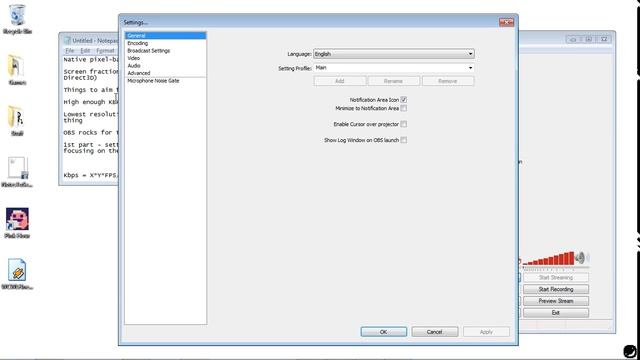The width and height of the screenshot is (640, 360).
Task: Check Show Log Window on OBS launch
Action: 404,140
